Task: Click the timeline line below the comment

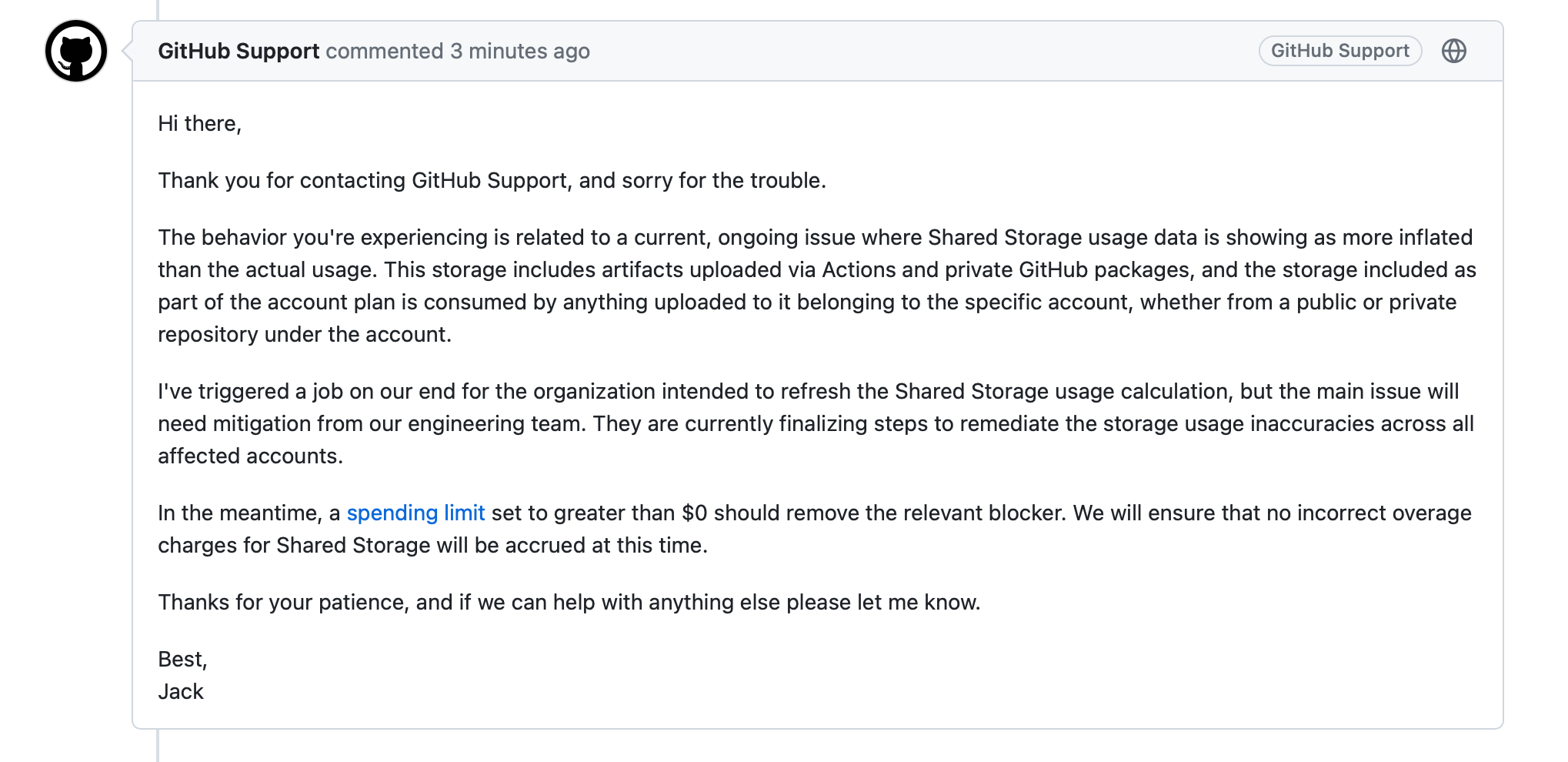Action: (158, 745)
